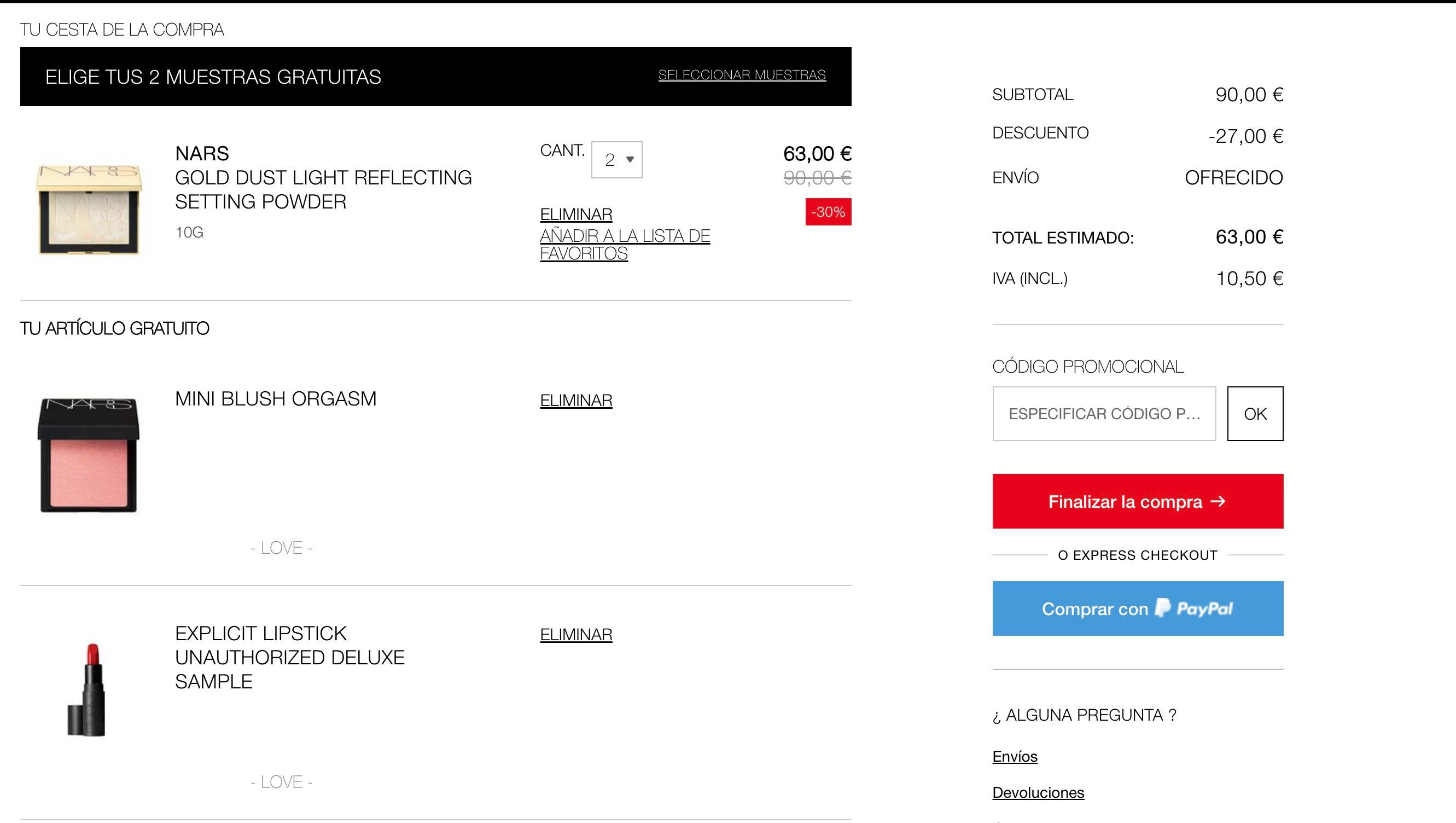Click the LOVE label under Mini Blush
The image size is (1456, 823).
[x=282, y=548]
